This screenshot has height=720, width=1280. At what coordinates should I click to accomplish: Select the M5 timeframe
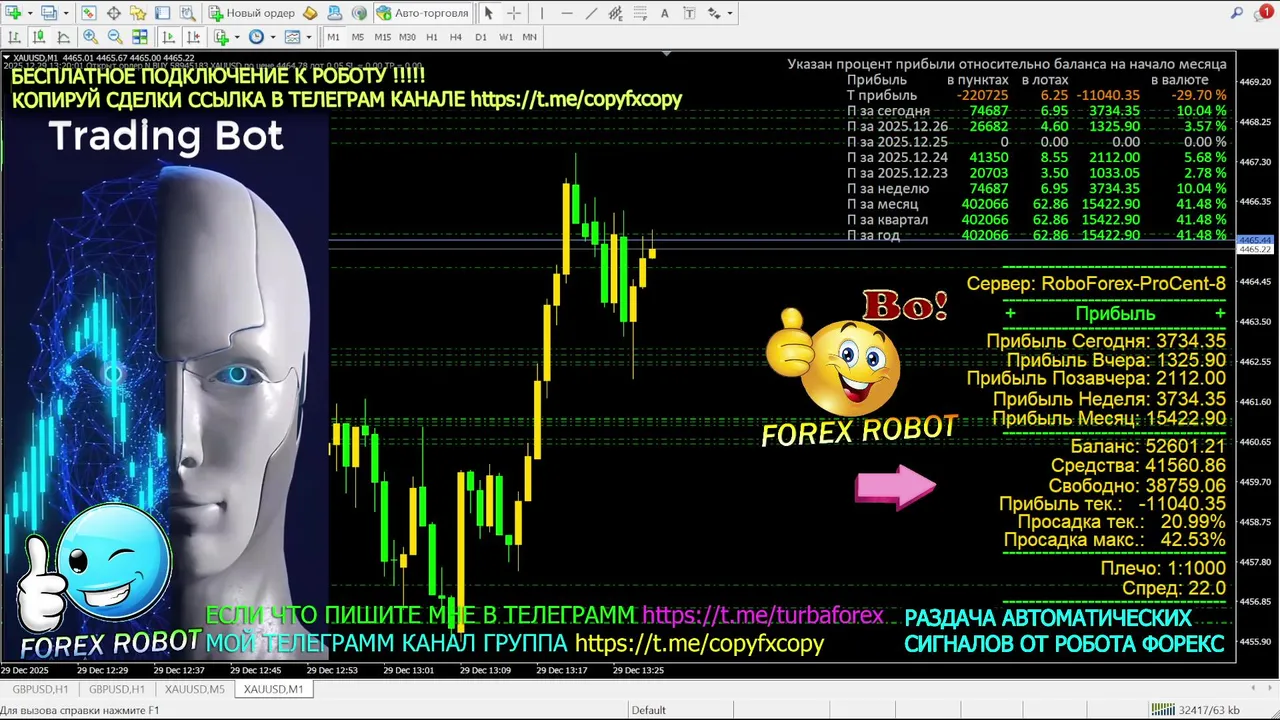[358, 37]
